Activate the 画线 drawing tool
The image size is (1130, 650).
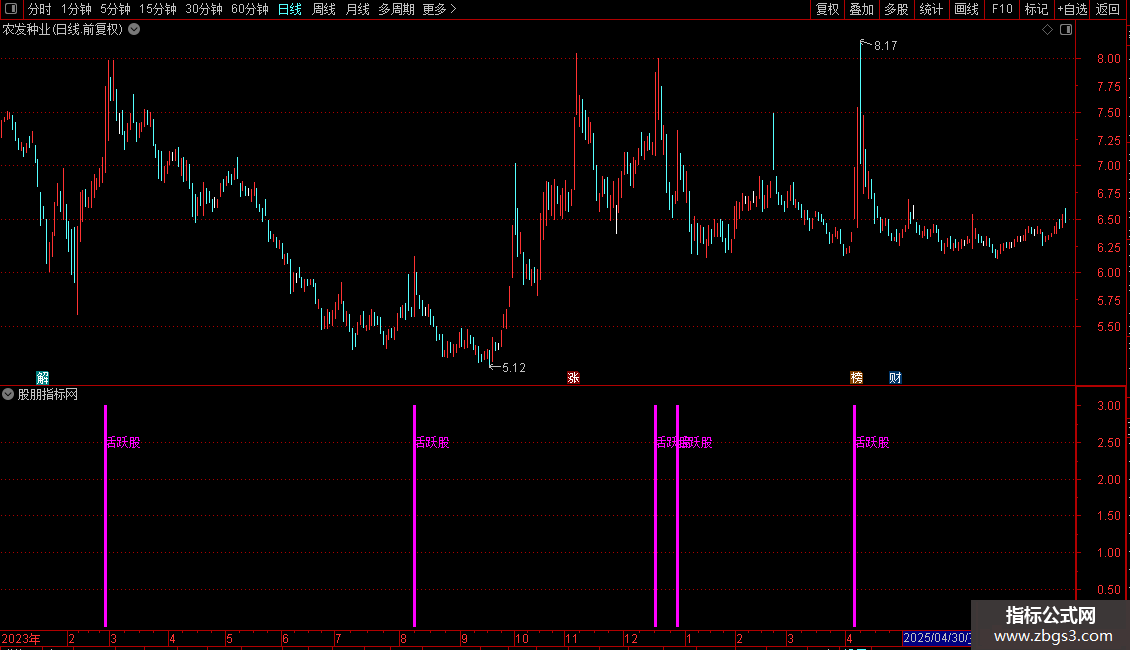(x=966, y=9)
